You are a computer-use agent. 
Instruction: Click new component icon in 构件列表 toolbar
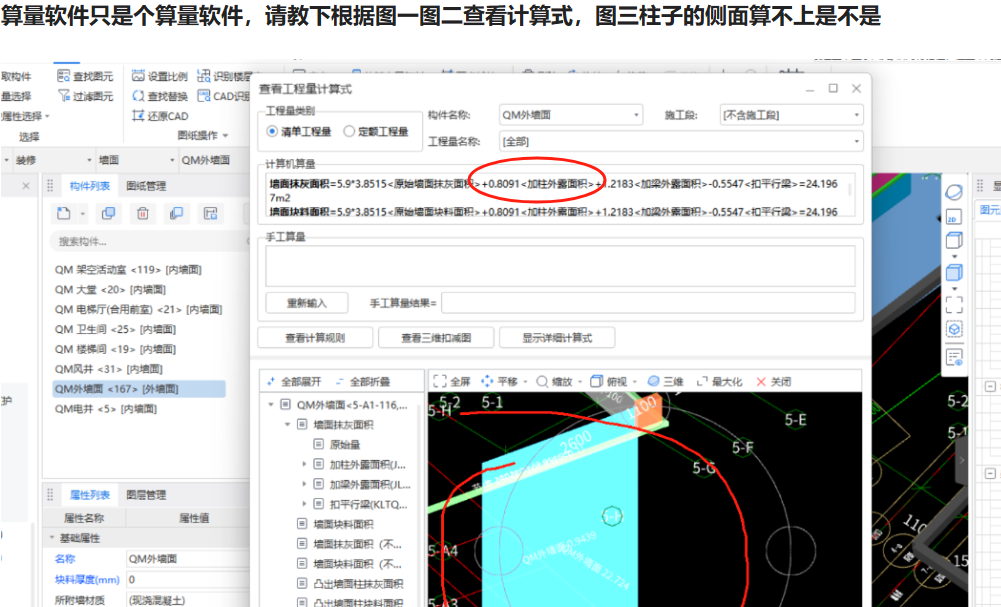point(63,213)
